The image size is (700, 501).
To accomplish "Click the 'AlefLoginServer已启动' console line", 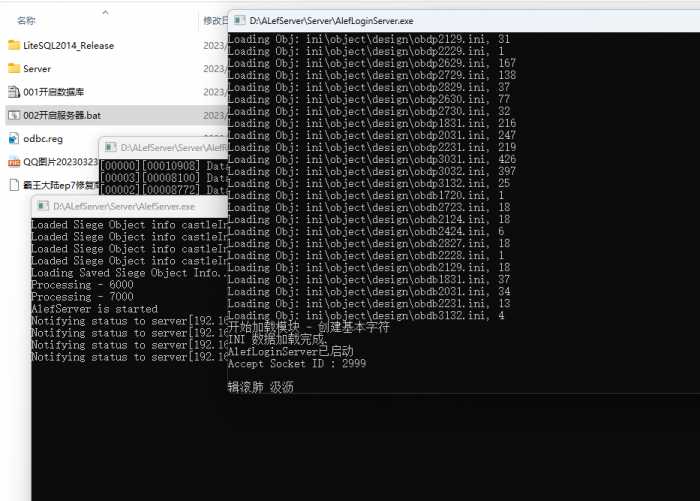I will (291, 351).
